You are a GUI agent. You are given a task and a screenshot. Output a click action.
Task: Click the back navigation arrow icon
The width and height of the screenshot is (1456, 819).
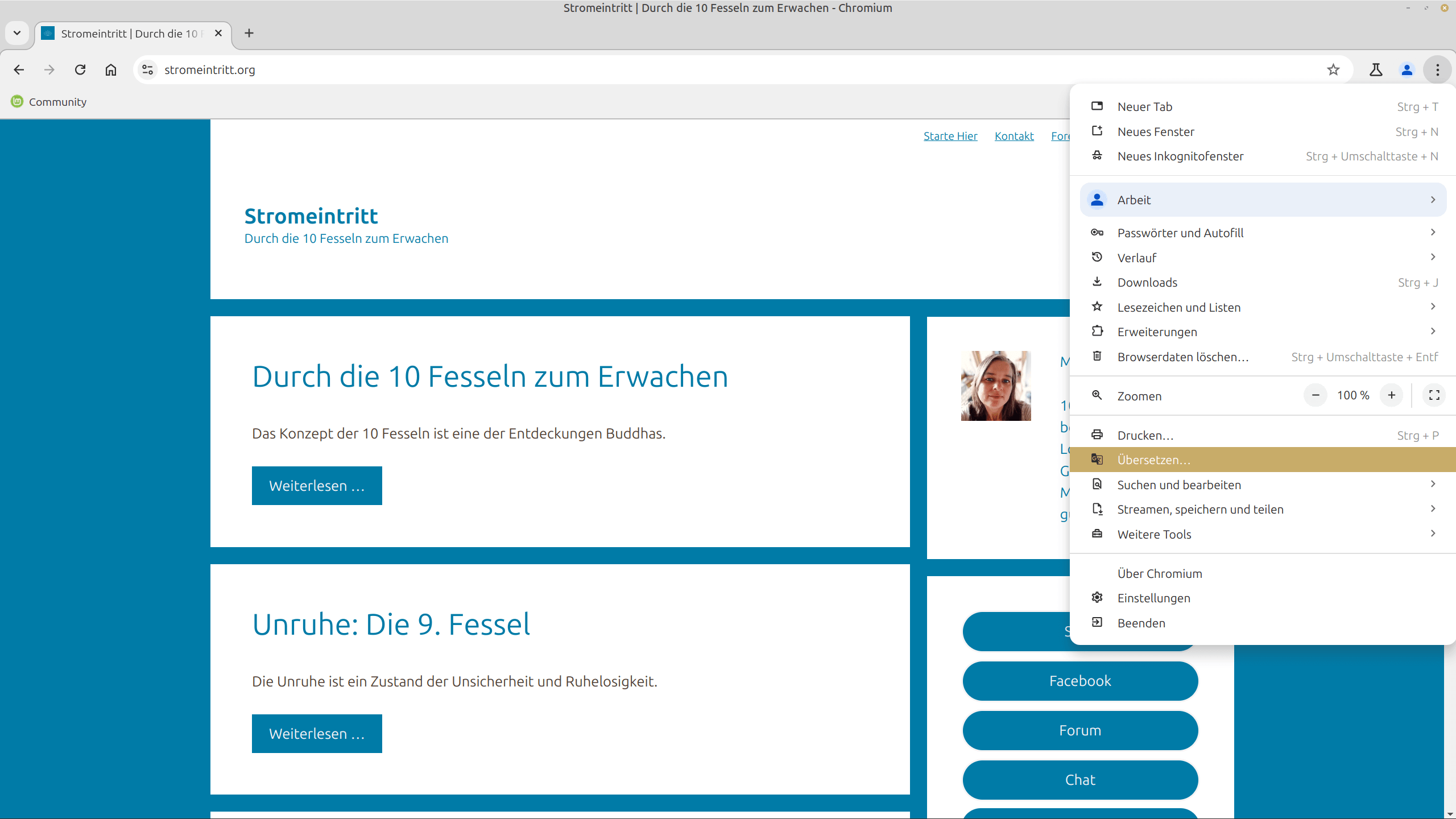coord(19,69)
